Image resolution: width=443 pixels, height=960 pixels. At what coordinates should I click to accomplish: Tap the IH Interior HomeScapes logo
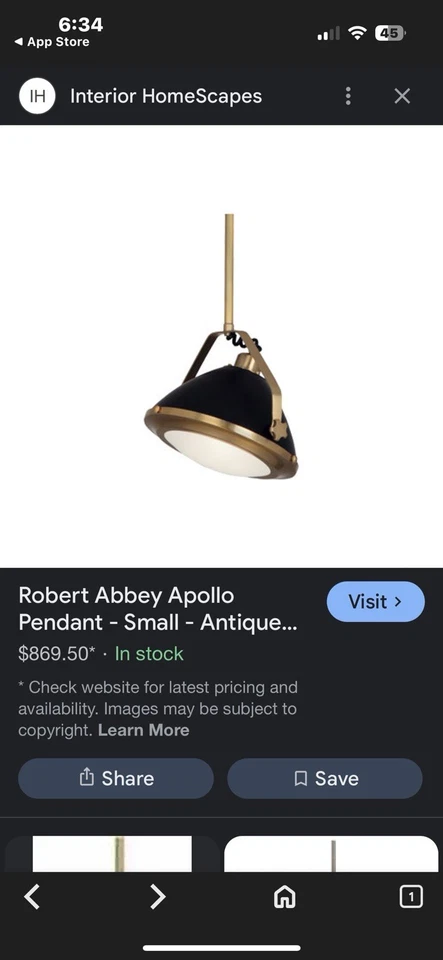[37, 96]
